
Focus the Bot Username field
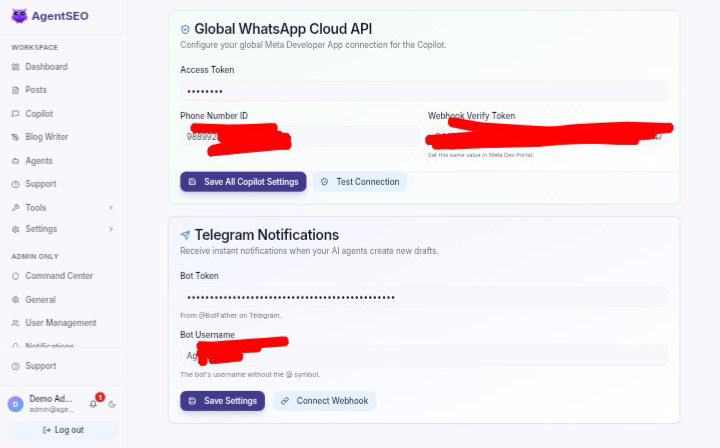424,356
